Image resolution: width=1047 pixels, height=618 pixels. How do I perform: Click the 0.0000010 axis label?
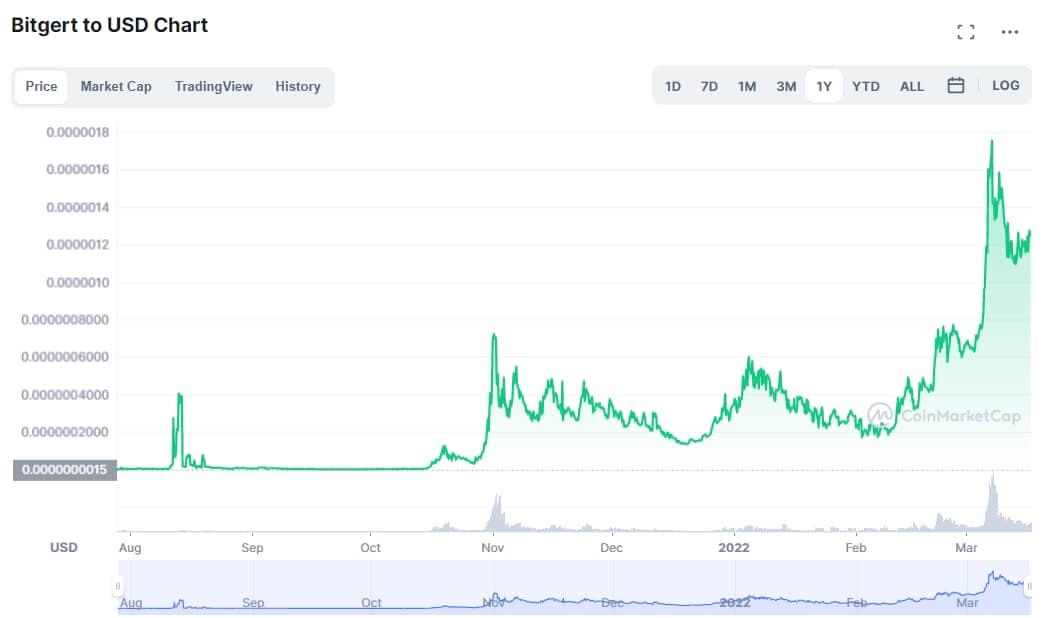click(77, 282)
